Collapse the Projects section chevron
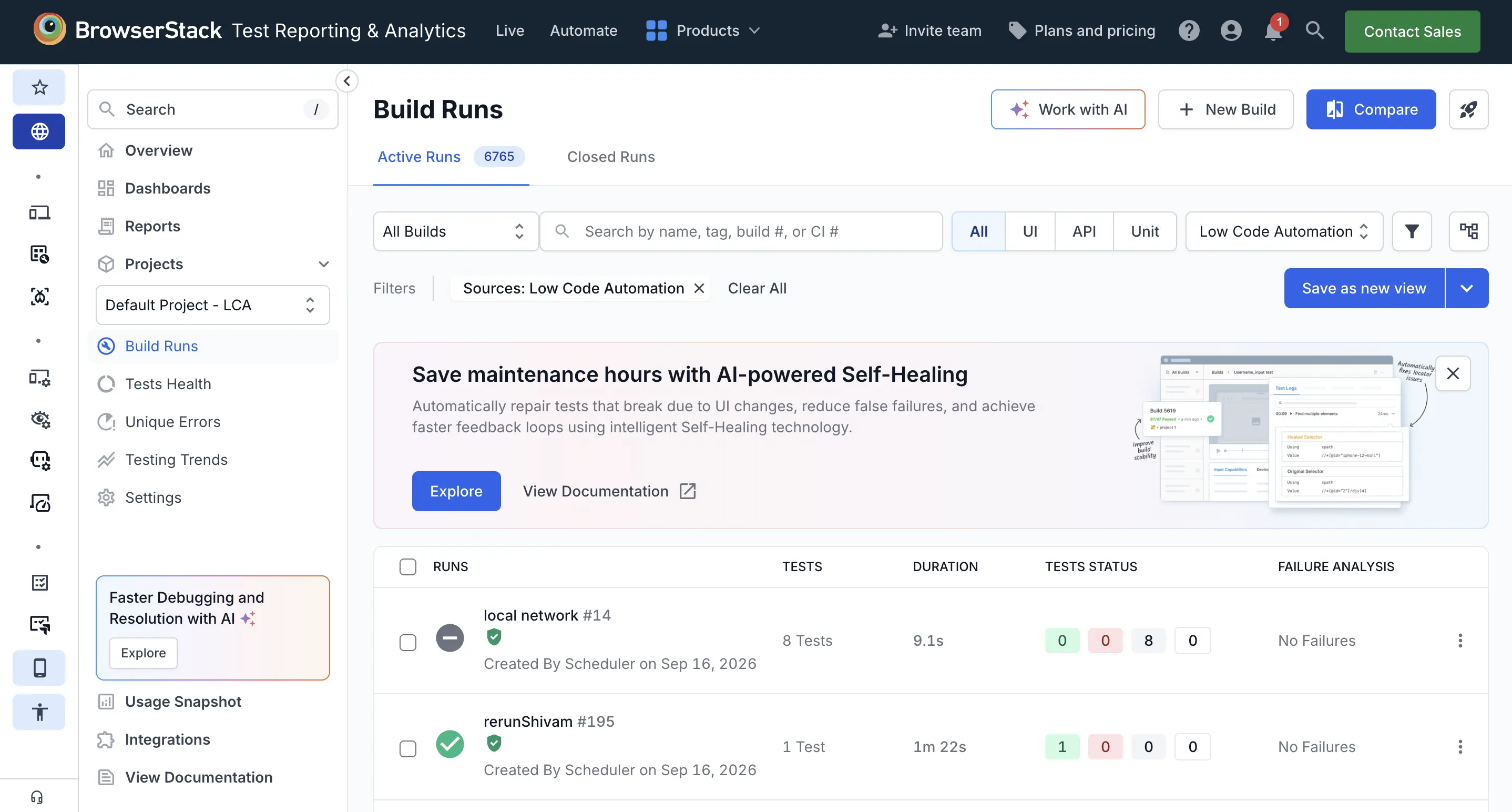Screen dimensions: 1512x812 tap(323, 264)
